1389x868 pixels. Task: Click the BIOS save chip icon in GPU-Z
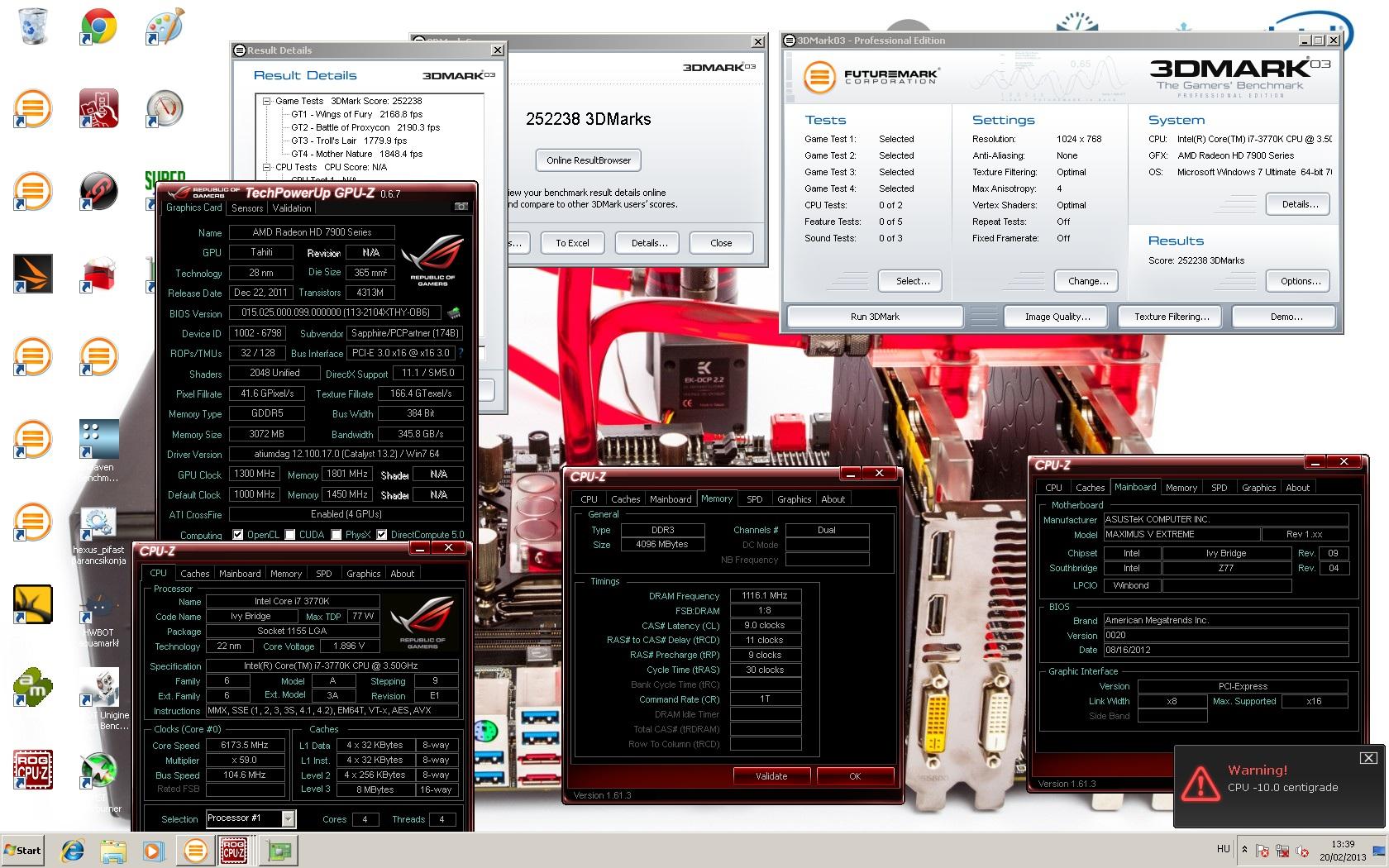[453, 313]
